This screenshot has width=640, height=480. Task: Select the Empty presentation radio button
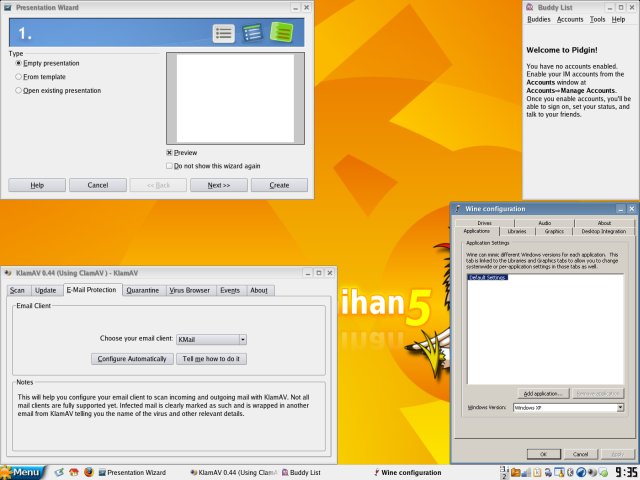[x=18, y=63]
